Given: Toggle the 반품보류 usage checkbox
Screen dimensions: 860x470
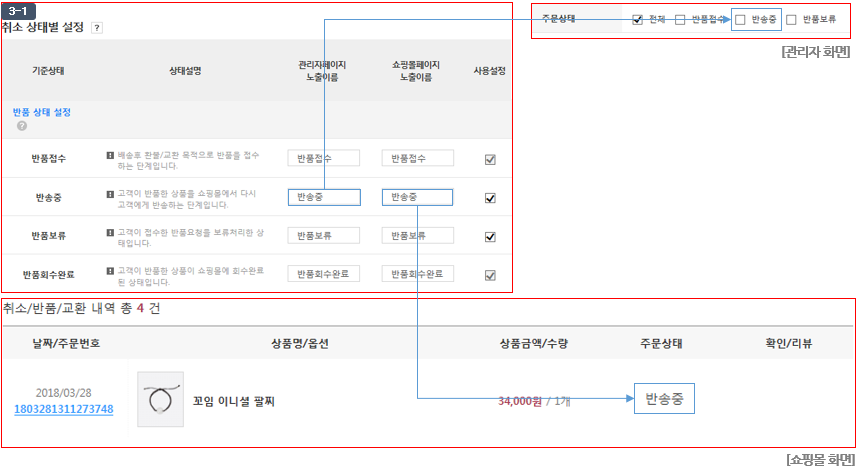Looking at the screenshot, I should [490, 237].
